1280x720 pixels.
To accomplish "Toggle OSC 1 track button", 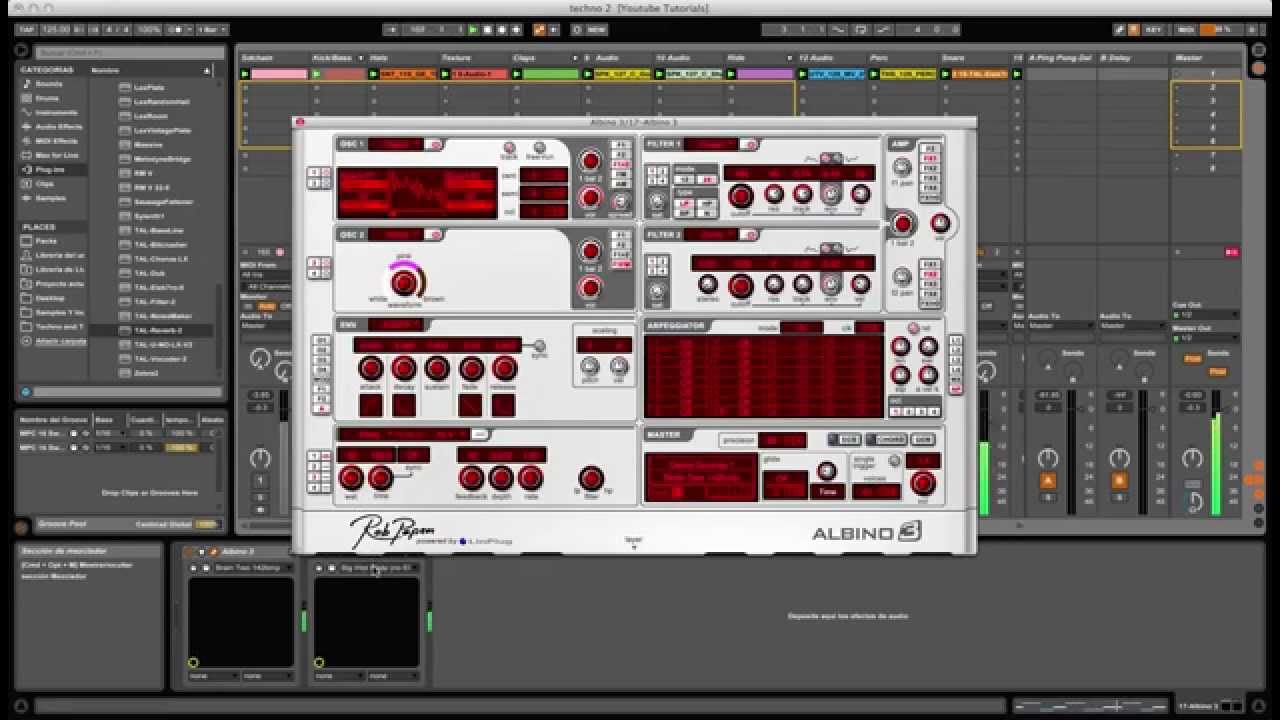I will pyautogui.click(x=510, y=147).
